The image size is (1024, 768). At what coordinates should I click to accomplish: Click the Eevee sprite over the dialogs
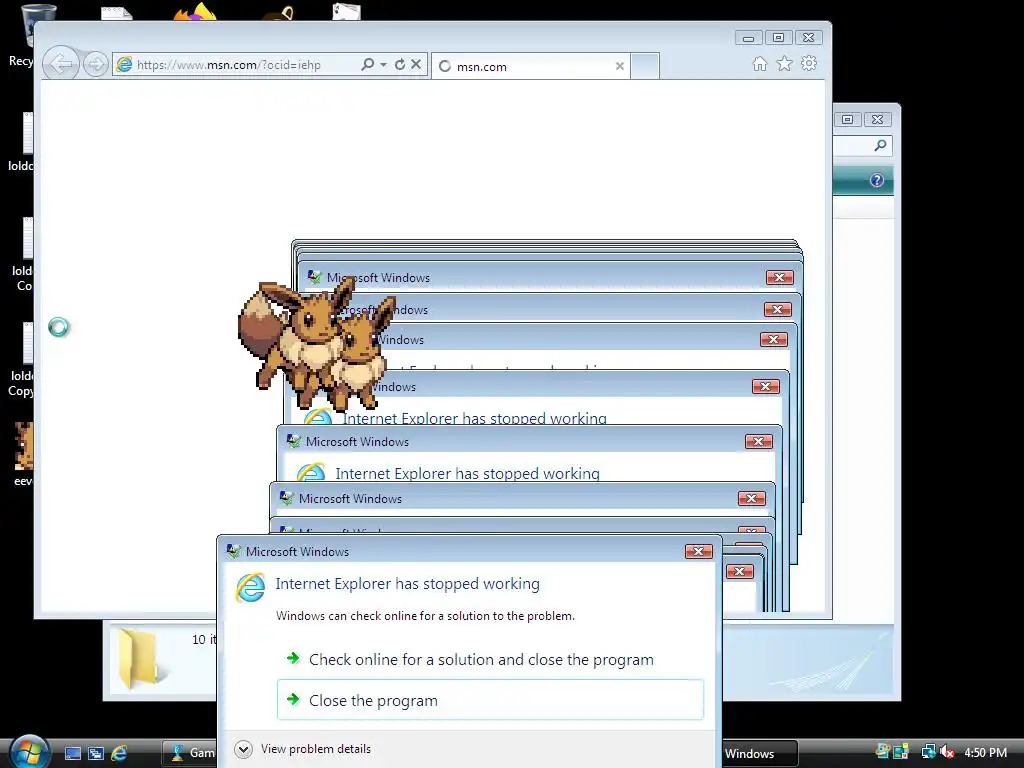click(317, 344)
